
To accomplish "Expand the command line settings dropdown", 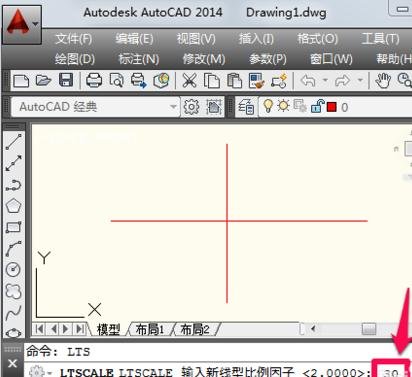I will click(x=50, y=373).
